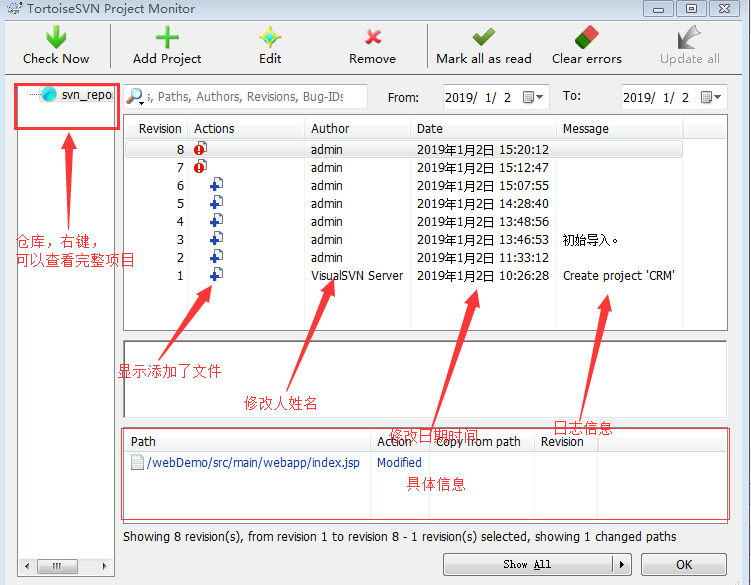751x585 pixels.
Task: Open the To date calendar dropdown
Action: click(x=711, y=97)
